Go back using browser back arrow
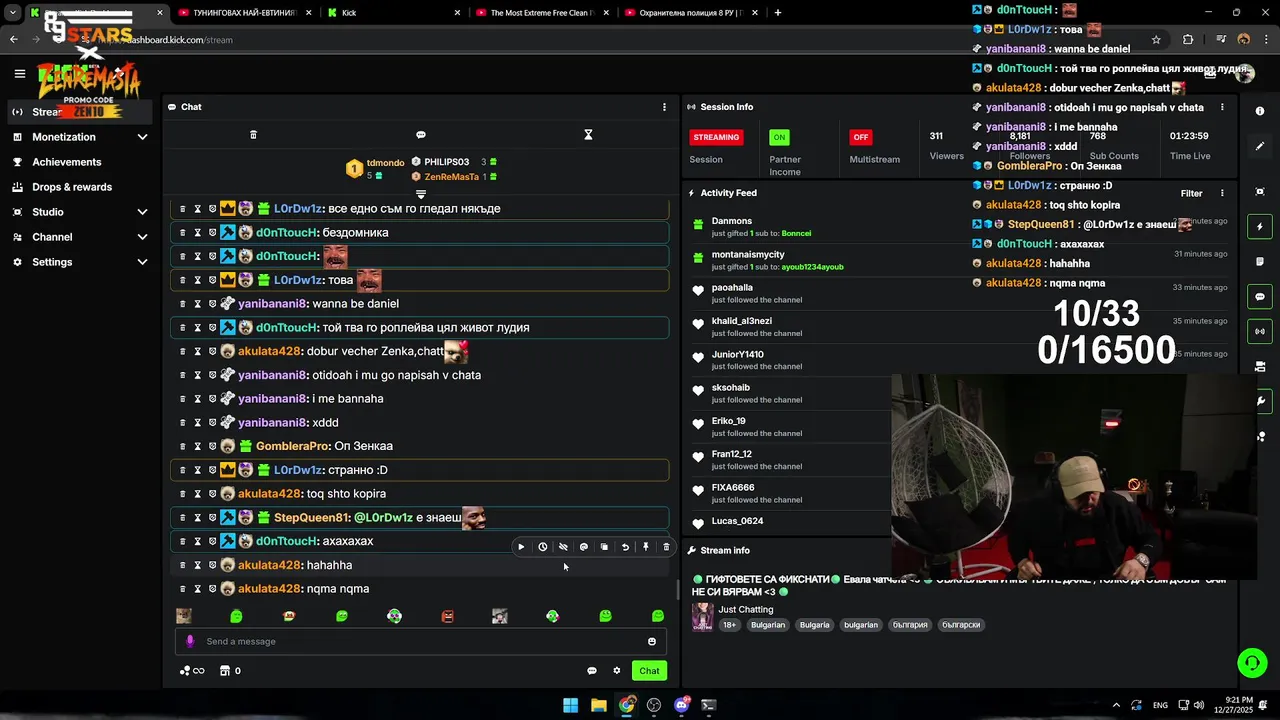This screenshot has height=720, width=1280. [x=14, y=40]
